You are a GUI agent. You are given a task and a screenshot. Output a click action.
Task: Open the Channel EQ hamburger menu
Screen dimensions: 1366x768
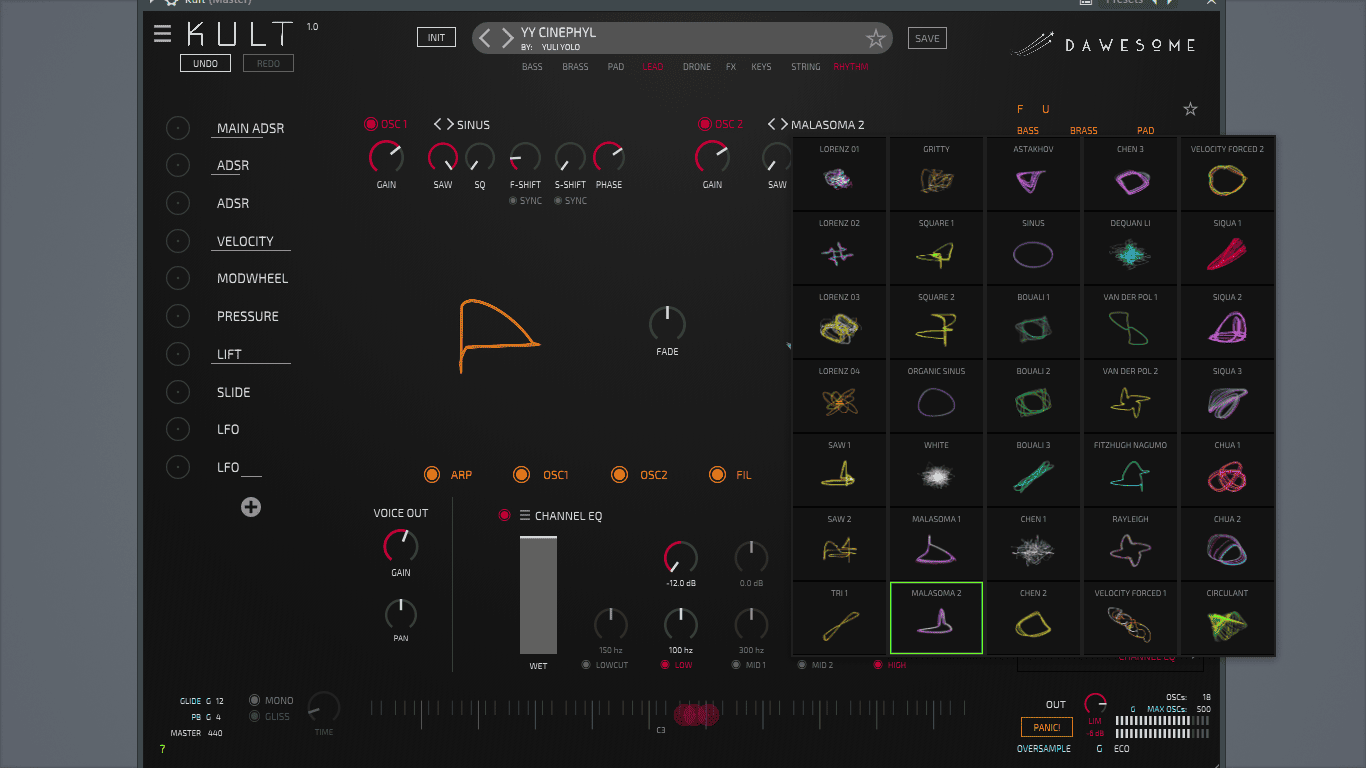(524, 516)
